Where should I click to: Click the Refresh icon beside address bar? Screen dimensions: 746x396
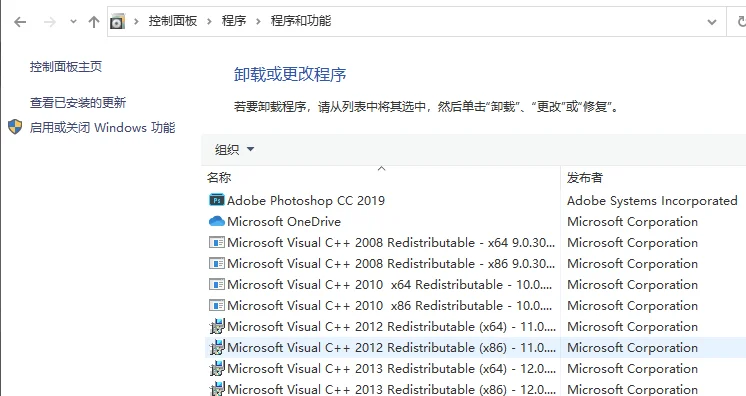(741, 21)
